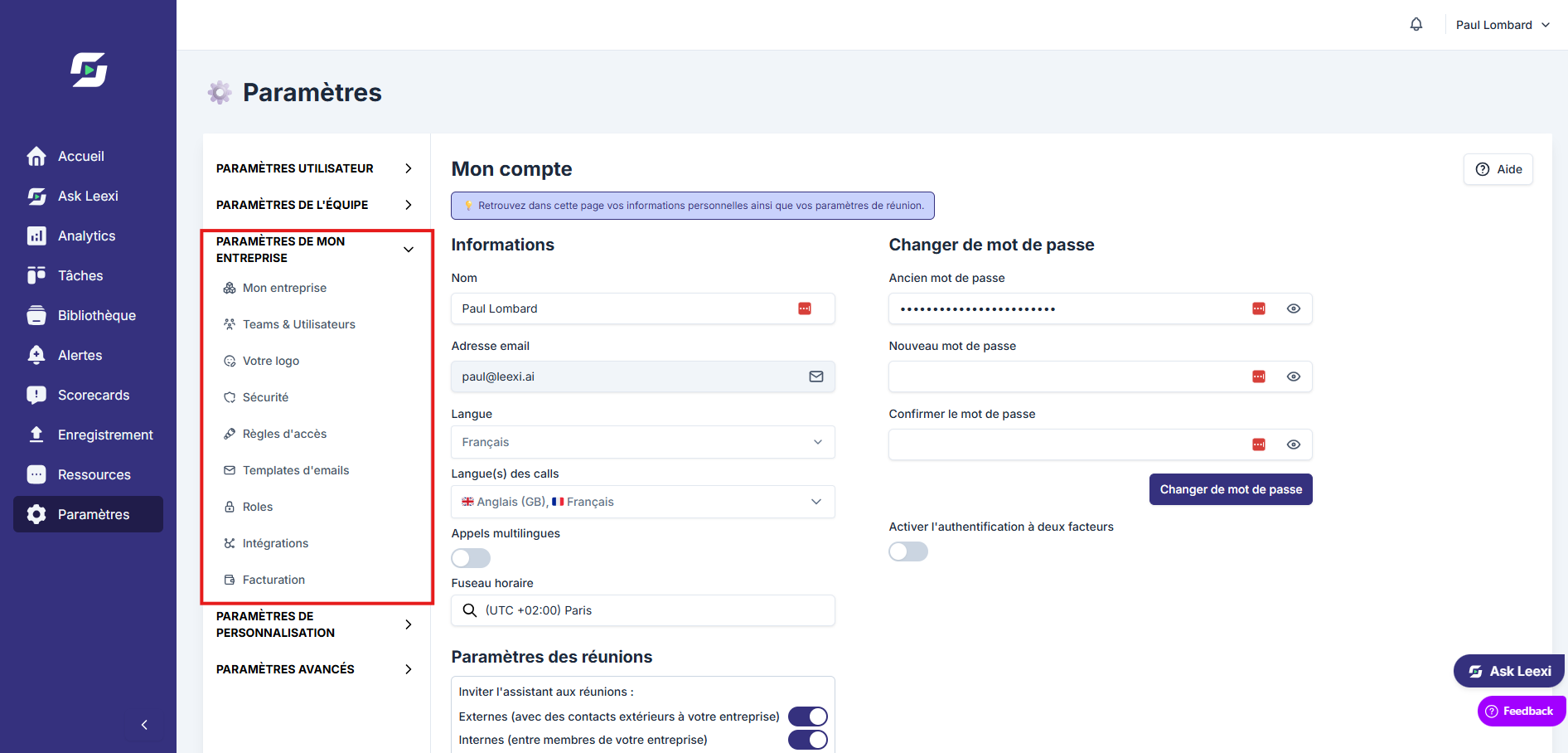This screenshot has width=1568, height=753.
Task: Open Scorecards from the sidebar
Action: pos(88,395)
